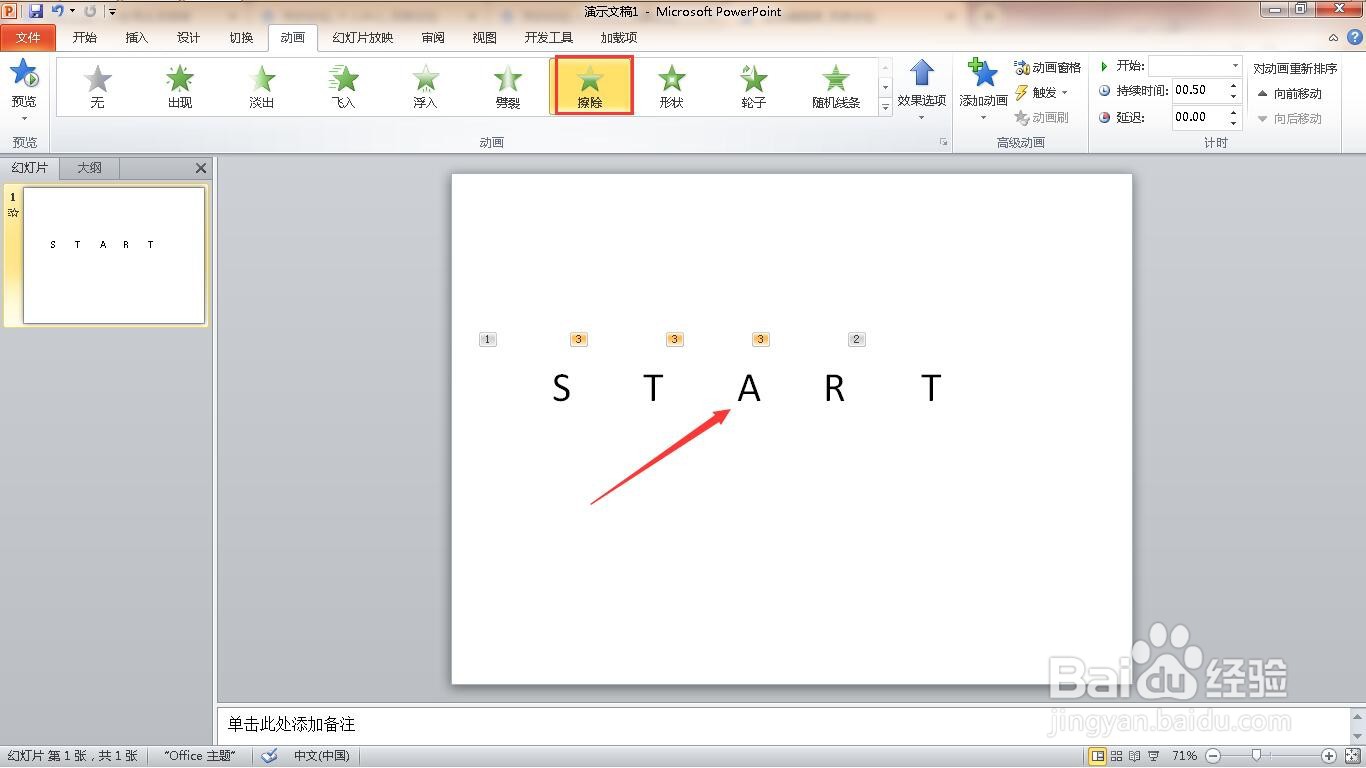Select the 擦除 (Wipe) animation
Viewport: 1366px width, 768px height.
[x=591, y=86]
